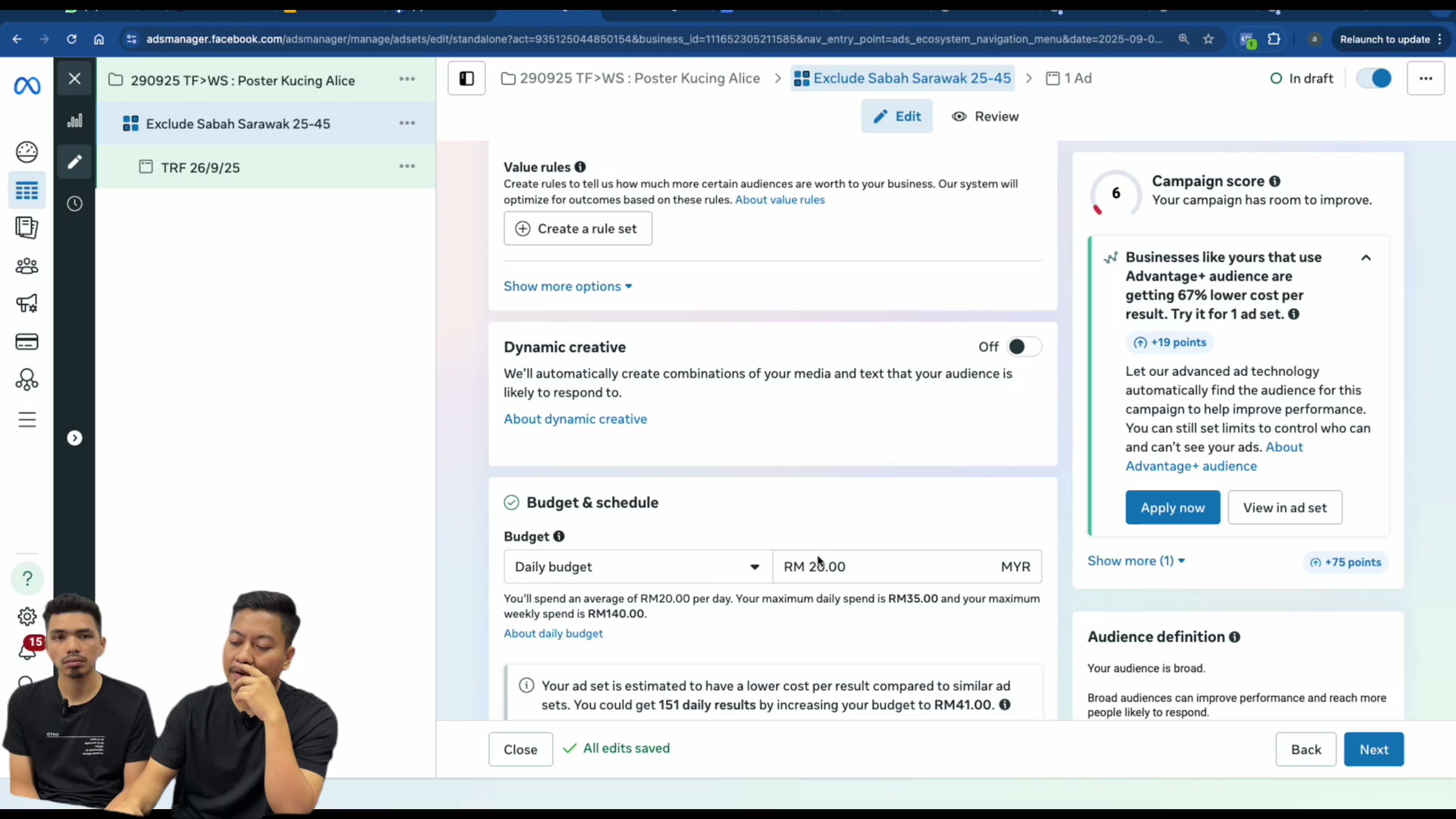Switch to the Review tab
1456x819 pixels.
(x=985, y=116)
